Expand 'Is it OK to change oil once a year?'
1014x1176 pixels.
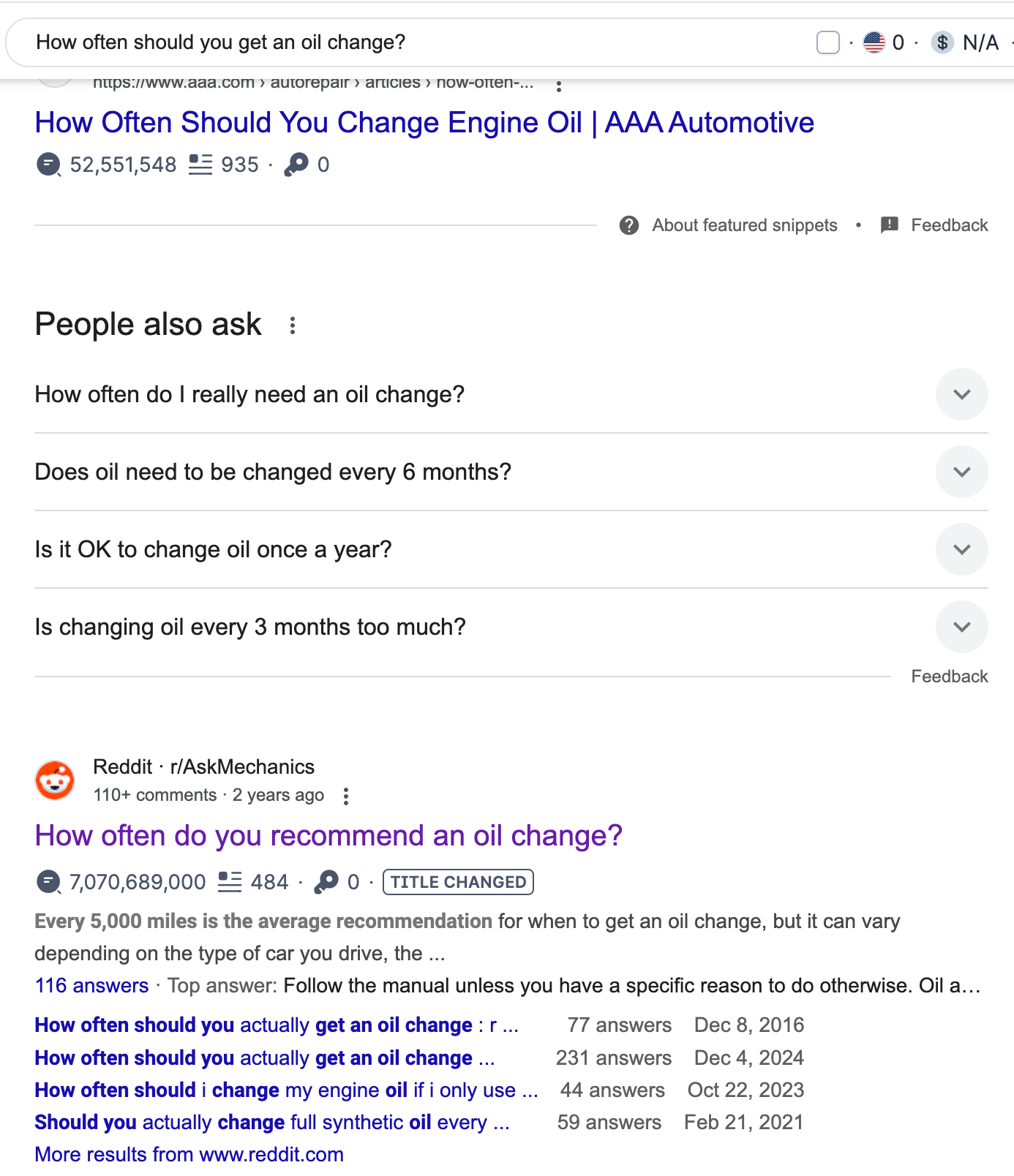[961, 549]
